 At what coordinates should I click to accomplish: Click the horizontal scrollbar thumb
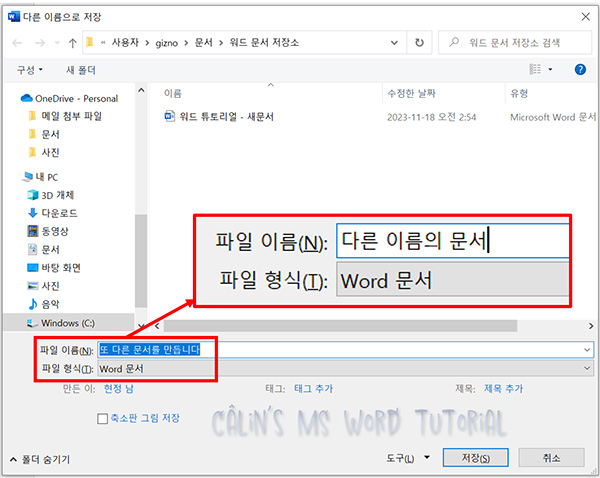pyautogui.click(x=340, y=326)
